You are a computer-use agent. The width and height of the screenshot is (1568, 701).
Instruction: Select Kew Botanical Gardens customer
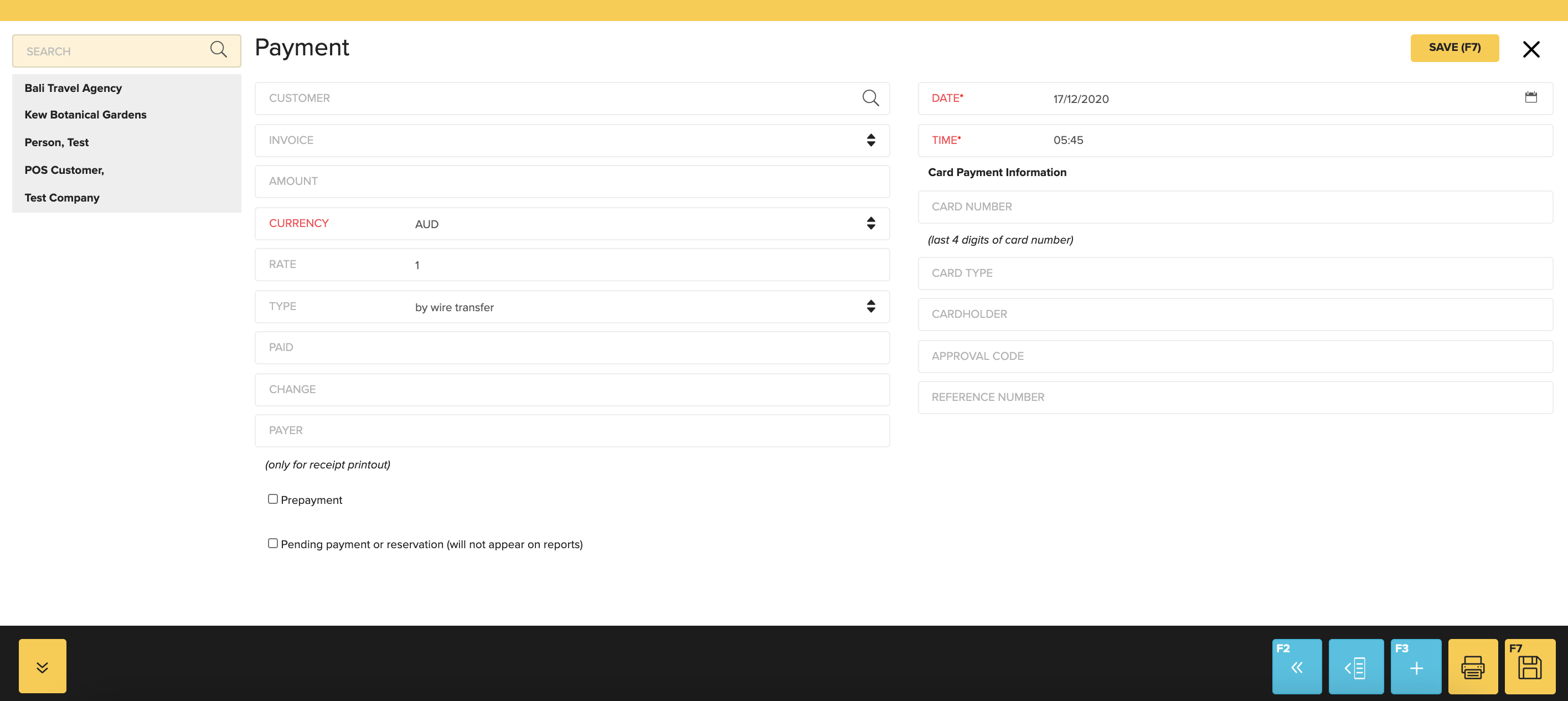[85, 115]
